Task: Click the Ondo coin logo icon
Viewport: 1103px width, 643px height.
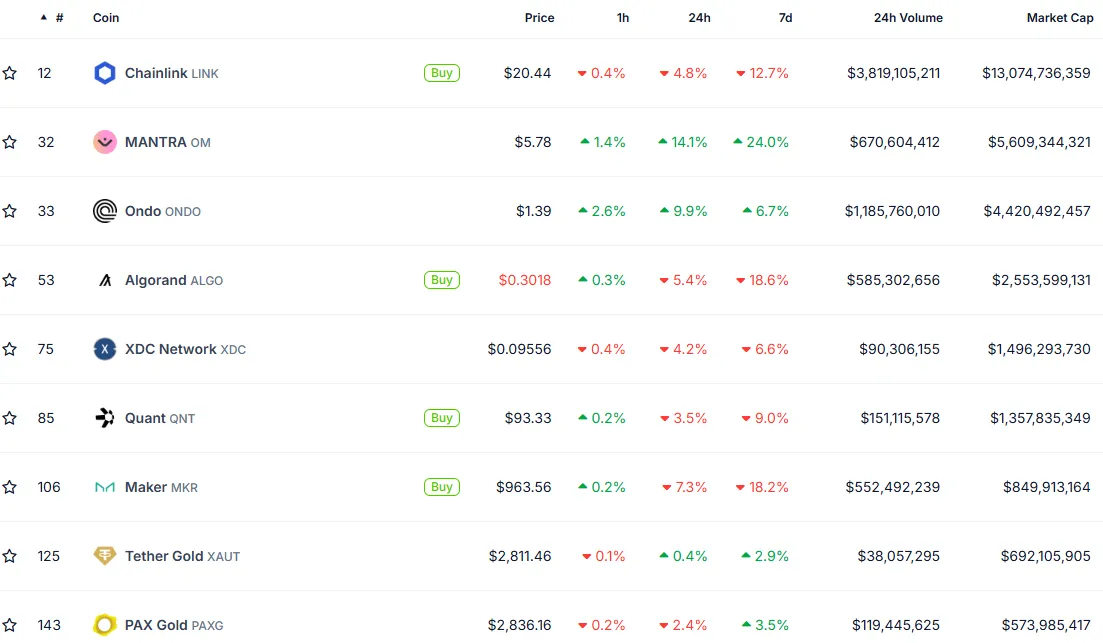Action: (x=105, y=211)
